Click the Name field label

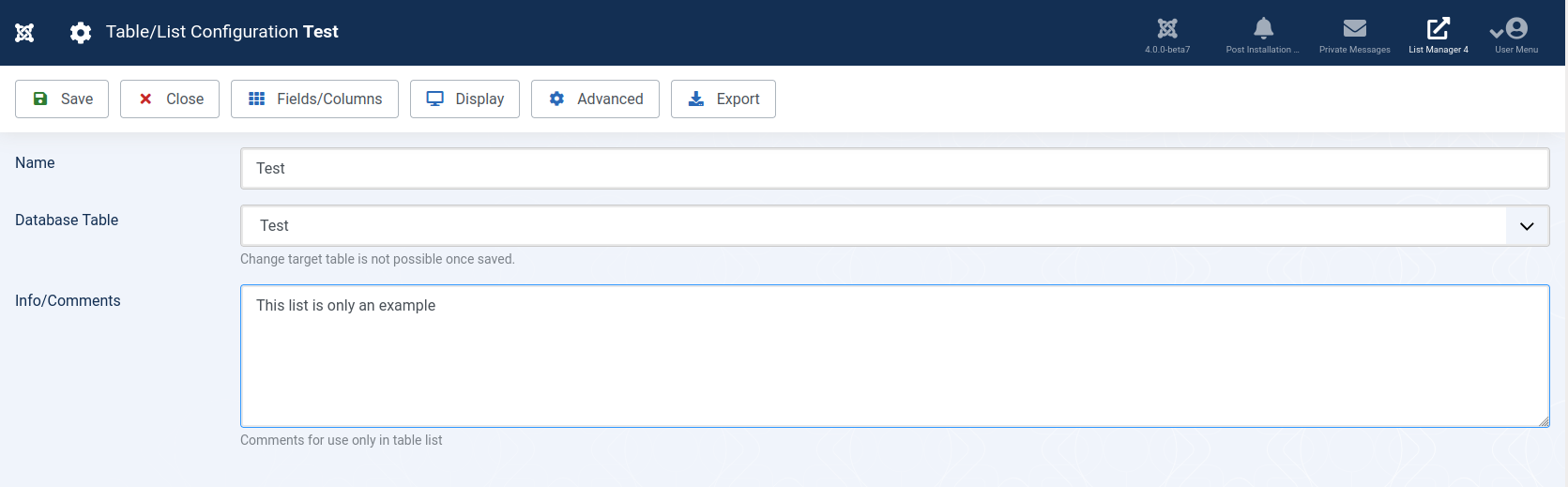coord(35,163)
